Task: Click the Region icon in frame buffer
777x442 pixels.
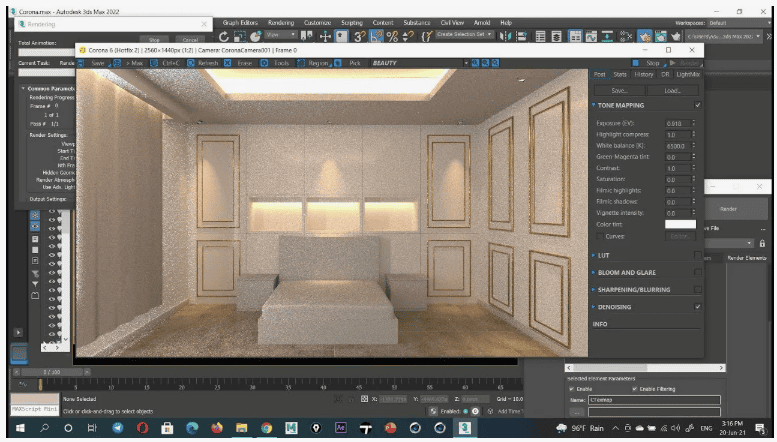Action: pos(301,63)
